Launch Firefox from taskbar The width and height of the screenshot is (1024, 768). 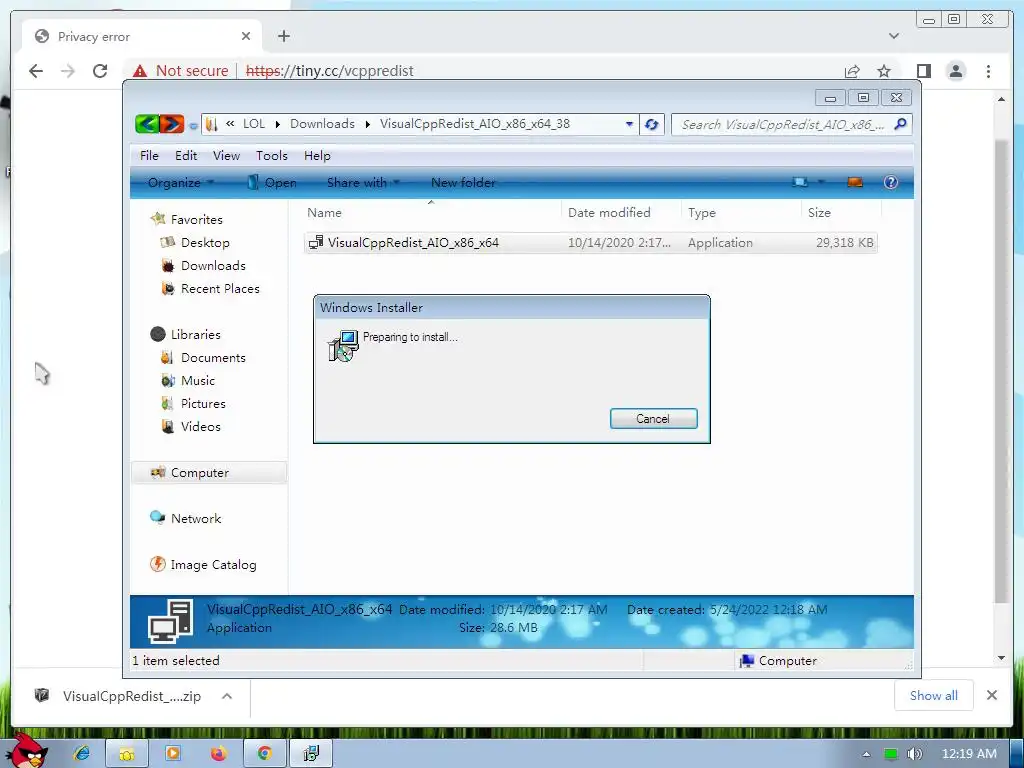(218, 753)
